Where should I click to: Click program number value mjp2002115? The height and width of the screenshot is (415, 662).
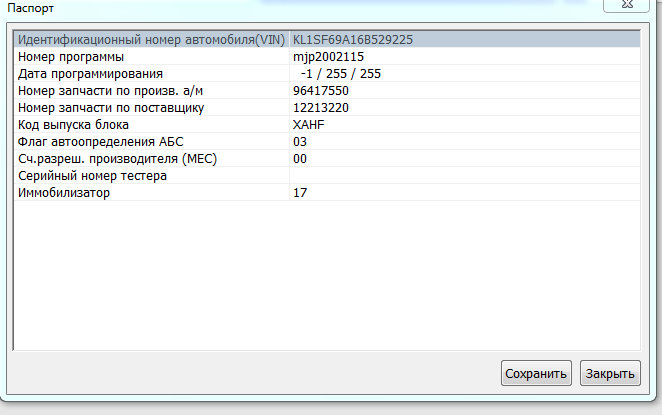tap(328, 57)
